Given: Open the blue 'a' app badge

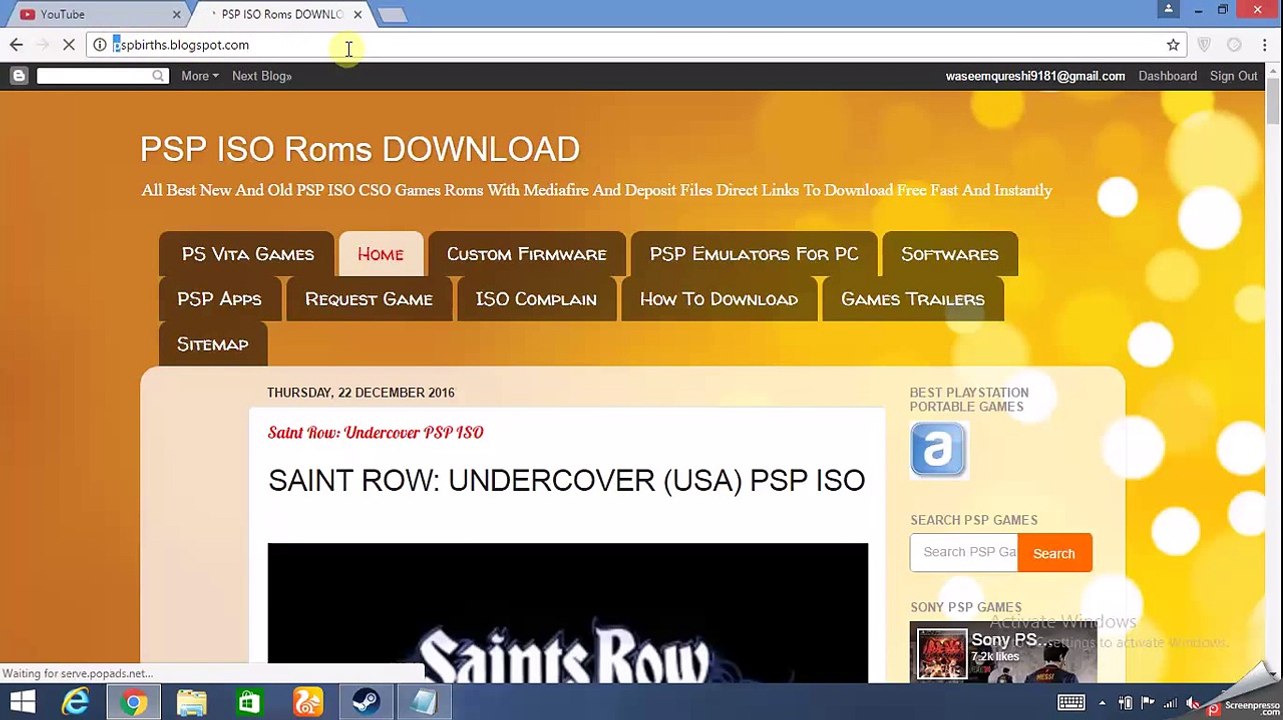Looking at the screenshot, I should 938,449.
